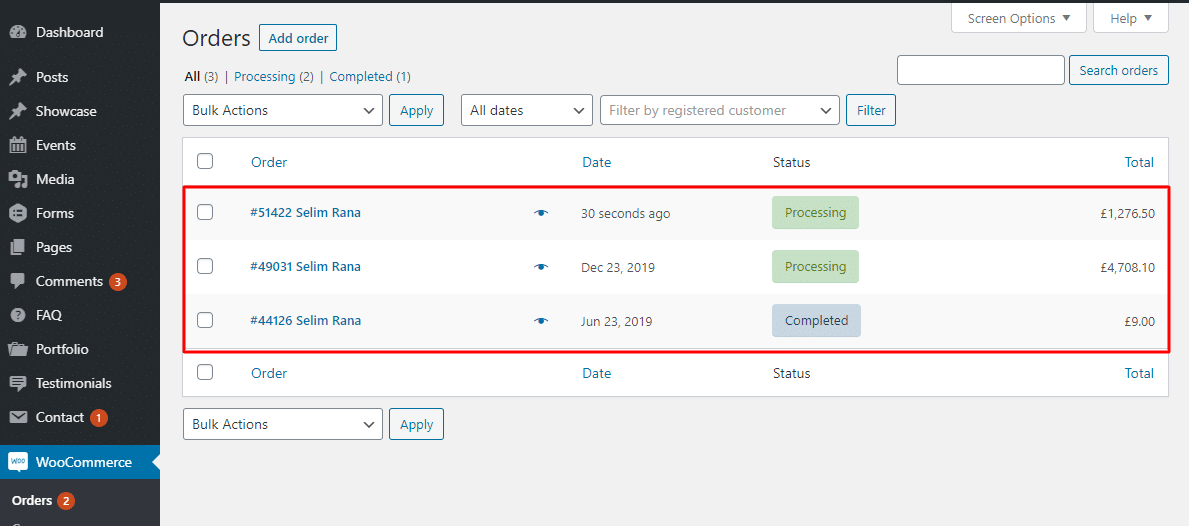Open Orders submenu under WooCommerce
This screenshot has width=1189, height=526.
[x=32, y=500]
